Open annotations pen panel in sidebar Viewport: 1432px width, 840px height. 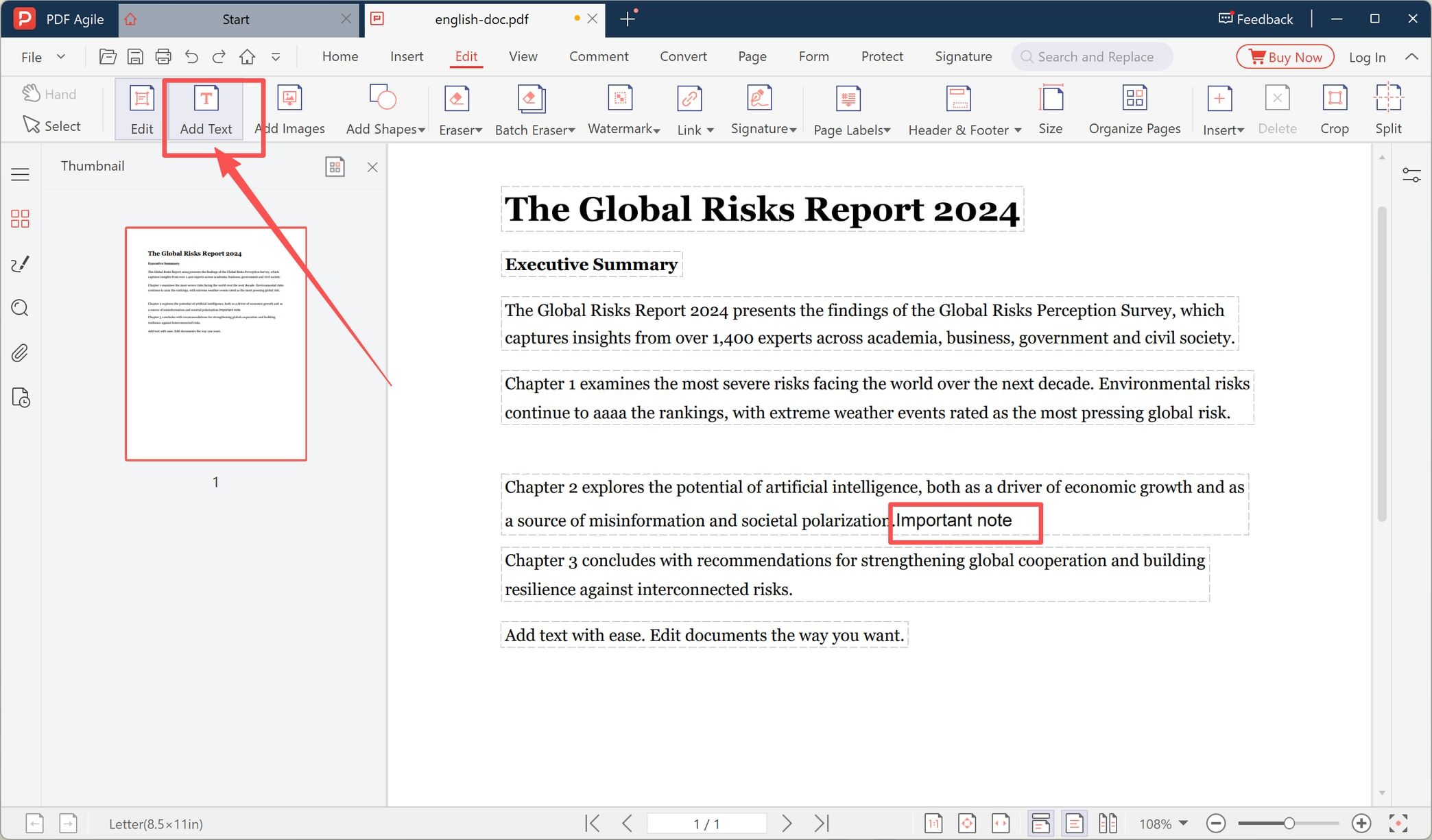pos(20,264)
